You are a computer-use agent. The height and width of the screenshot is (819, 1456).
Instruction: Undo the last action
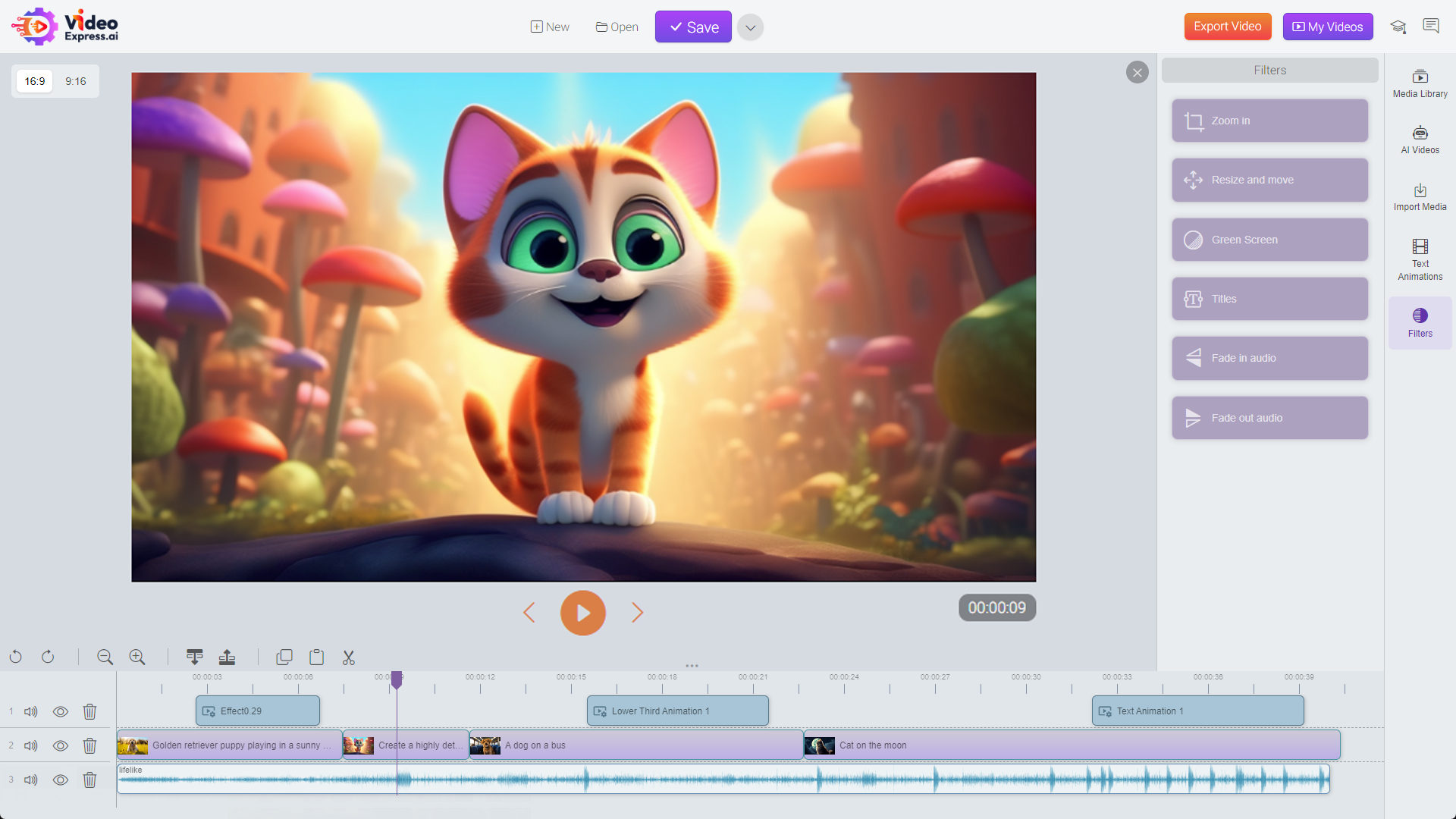15,657
